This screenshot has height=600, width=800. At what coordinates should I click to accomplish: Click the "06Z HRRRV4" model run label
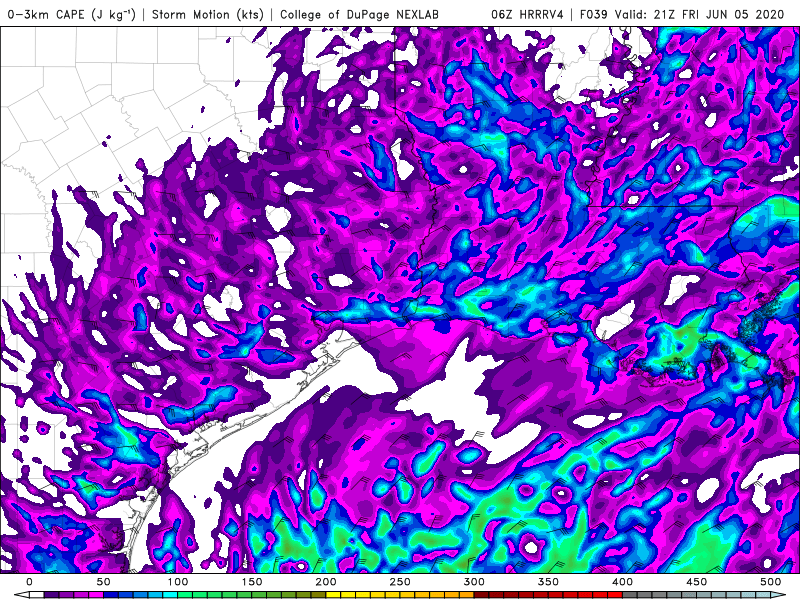(x=527, y=14)
